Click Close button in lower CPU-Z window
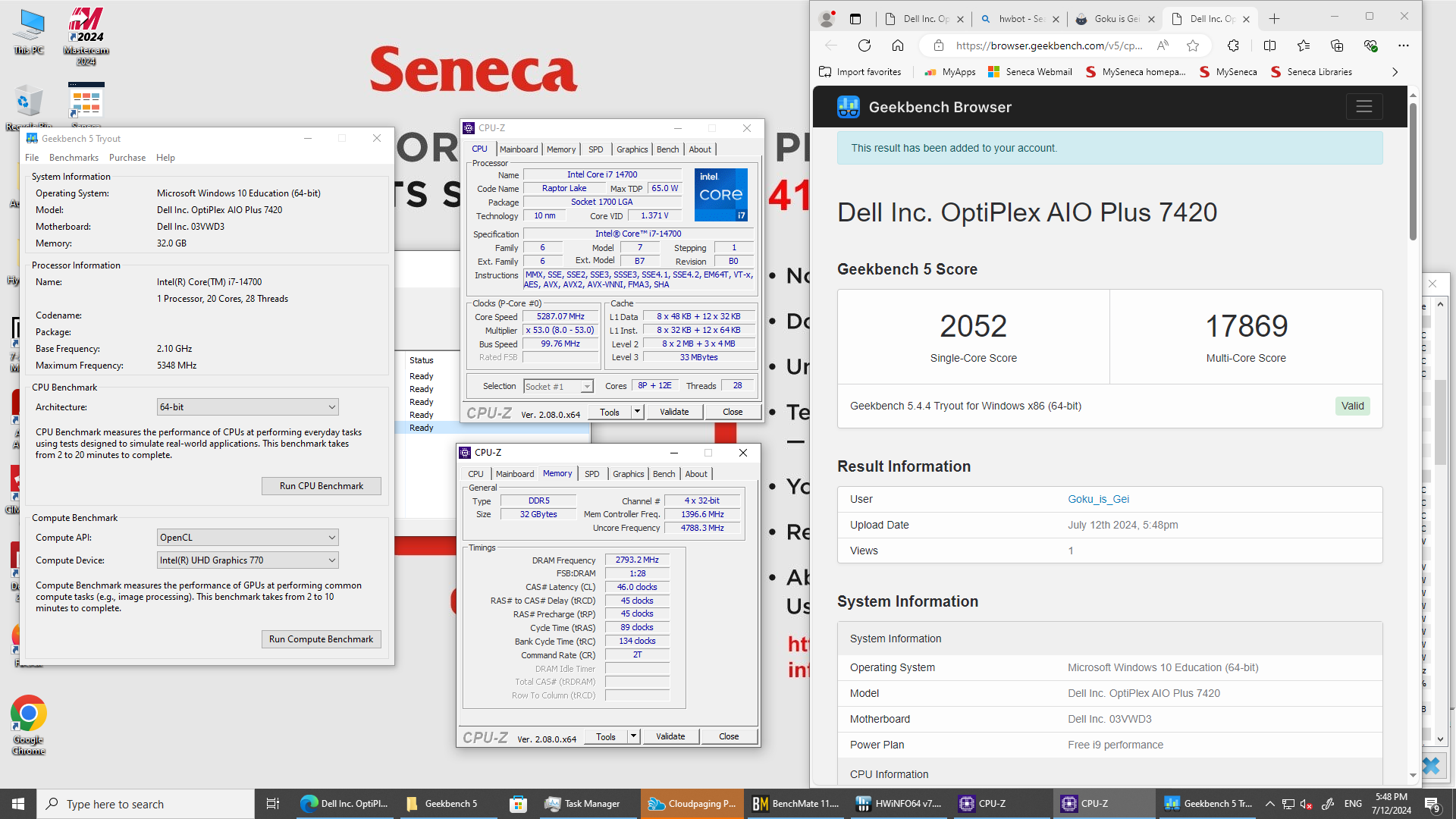 coord(729,736)
